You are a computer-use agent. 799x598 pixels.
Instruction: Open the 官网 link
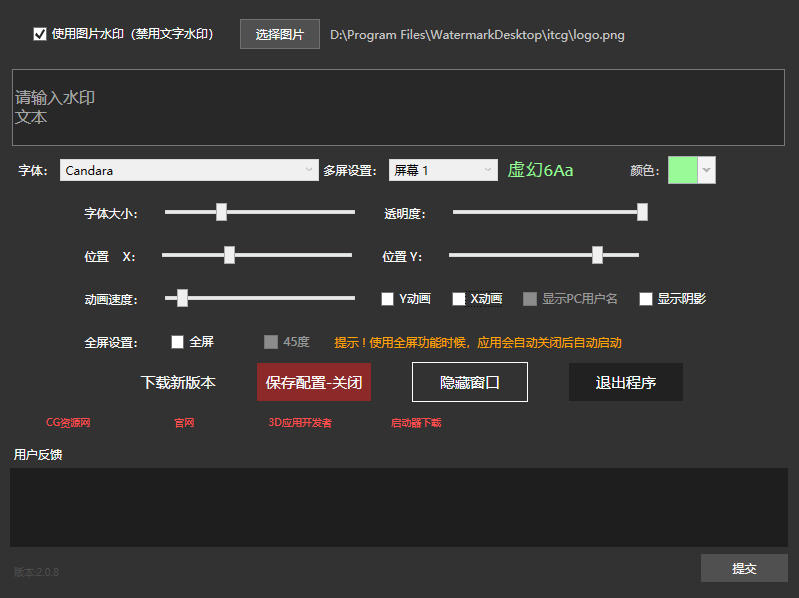tap(184, 423)
